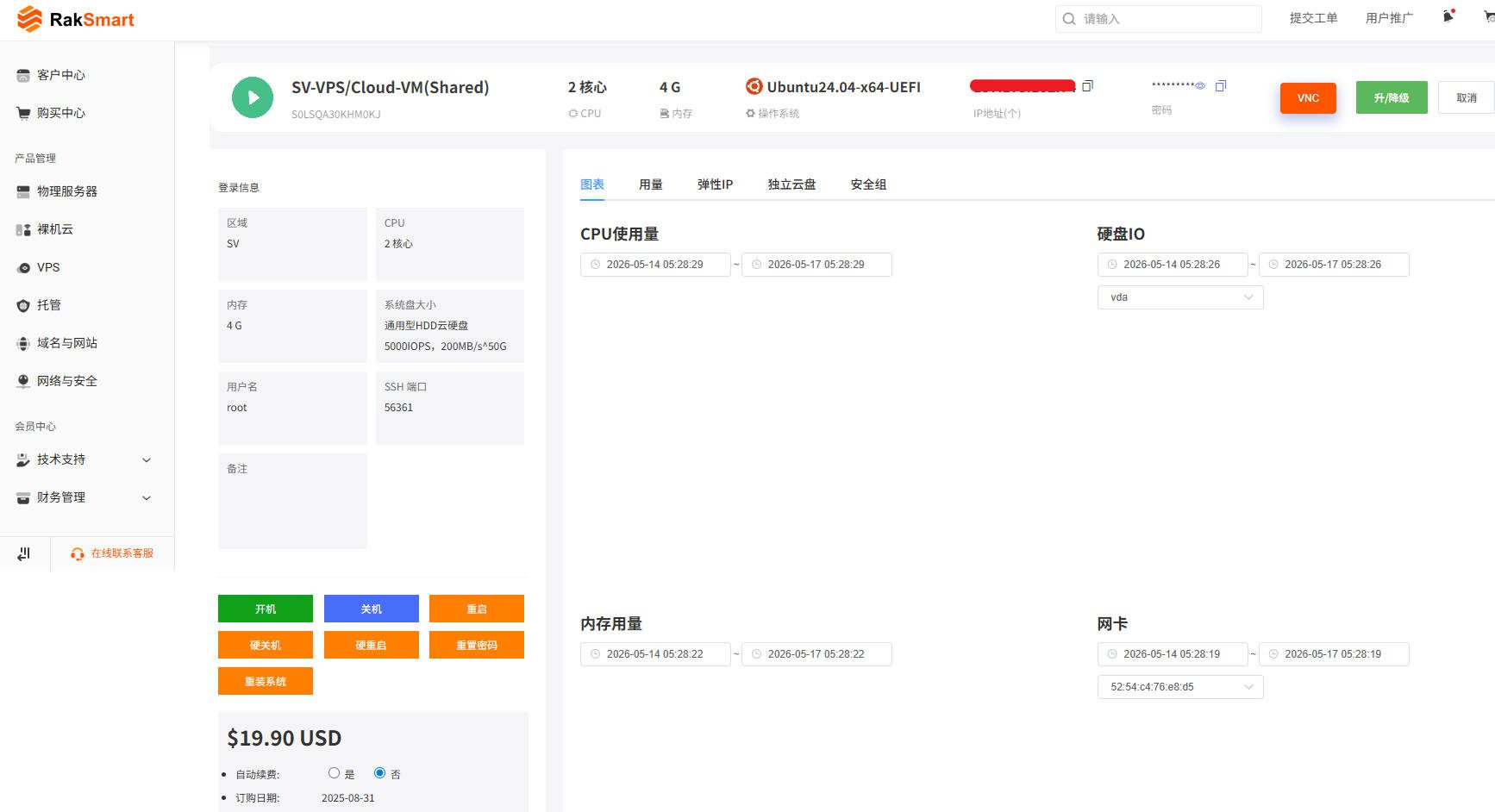1495x812 pixels.
Task: Click the 在线联系客服 link
Action: pos(122,553)
